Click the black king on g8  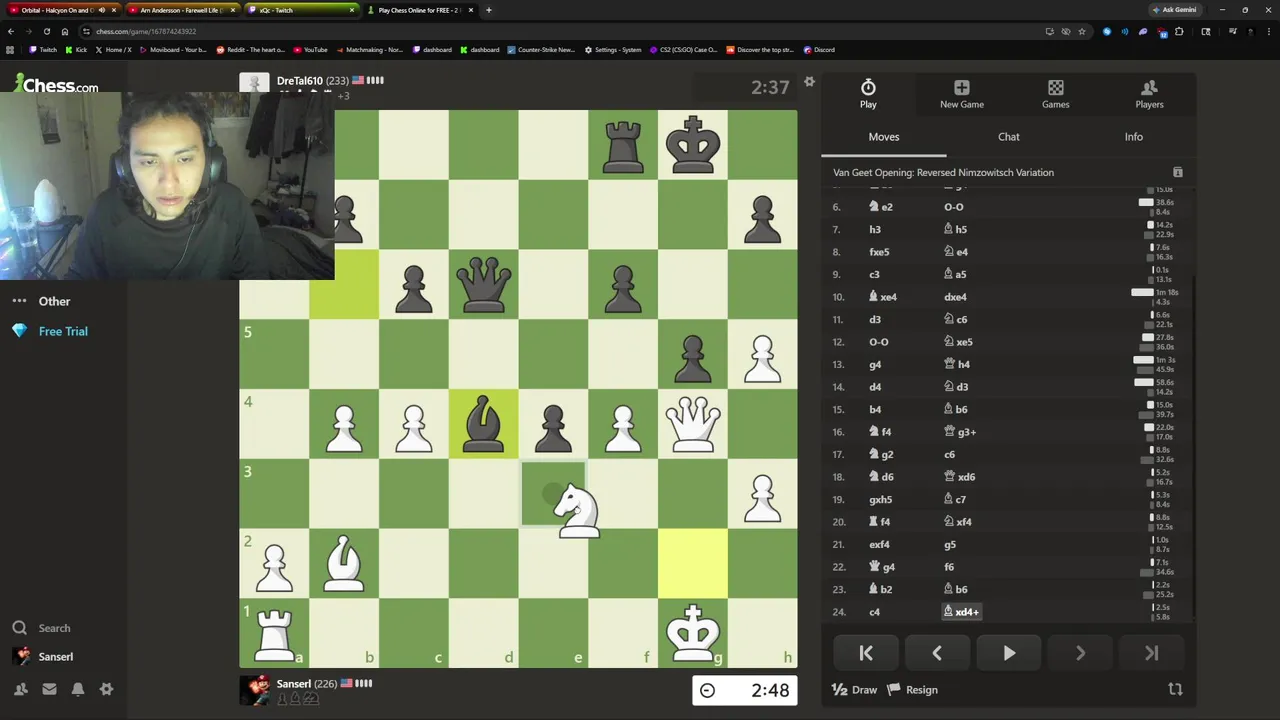pos(693,144)
